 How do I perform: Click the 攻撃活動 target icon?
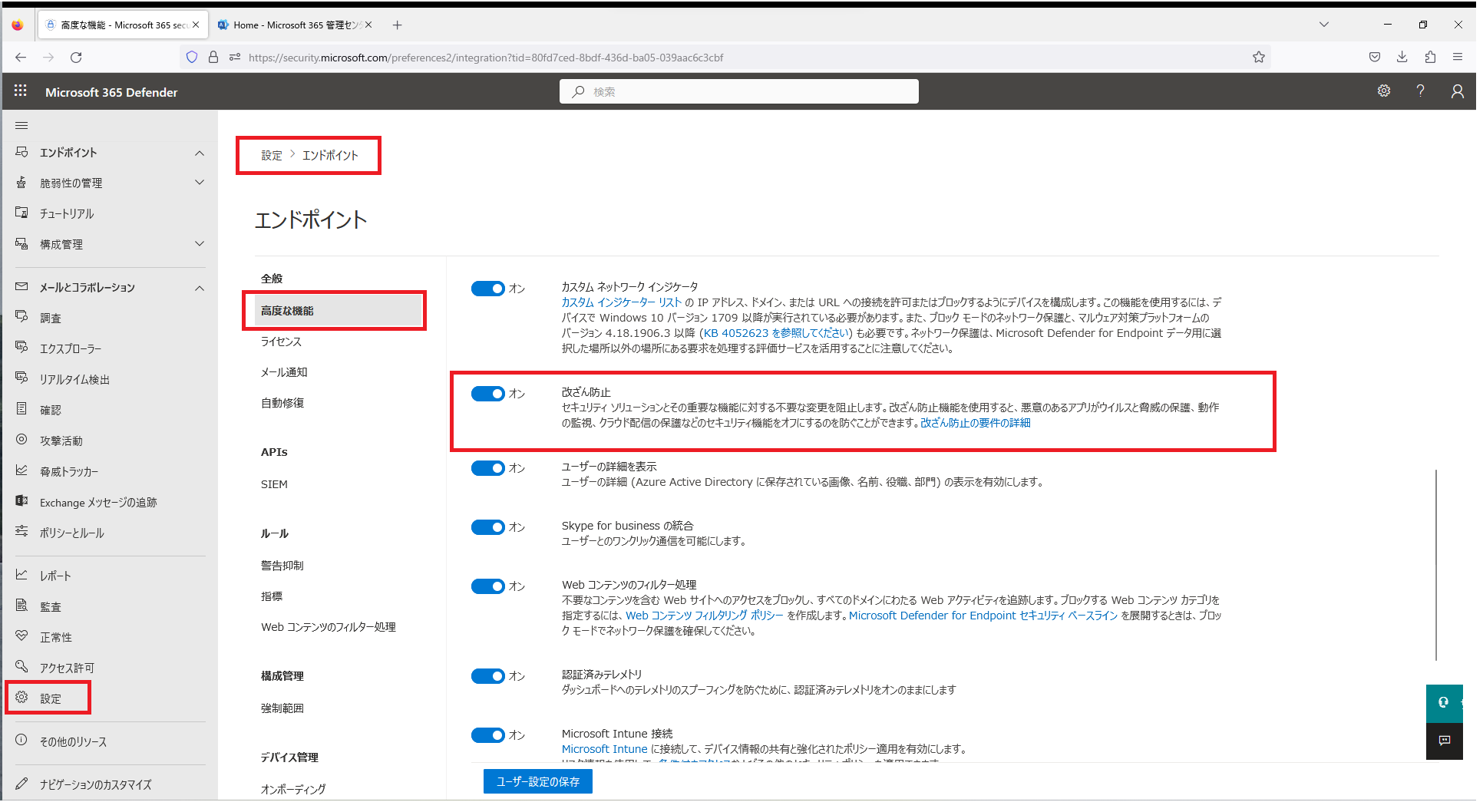(x=21, y=441)
